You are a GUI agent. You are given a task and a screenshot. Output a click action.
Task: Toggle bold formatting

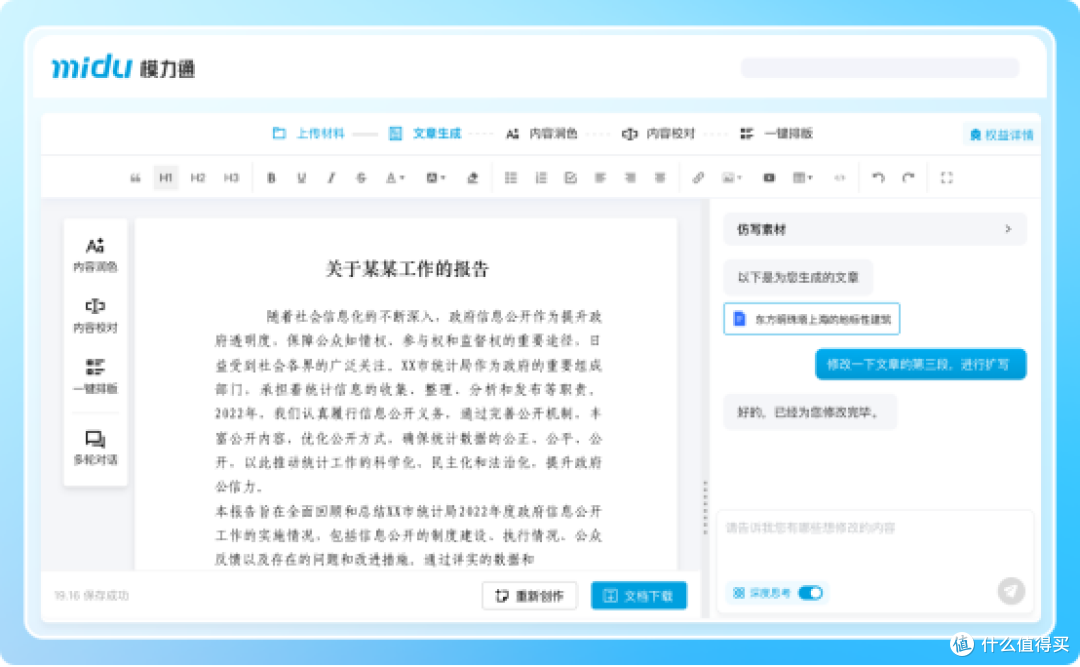(271, 178)
